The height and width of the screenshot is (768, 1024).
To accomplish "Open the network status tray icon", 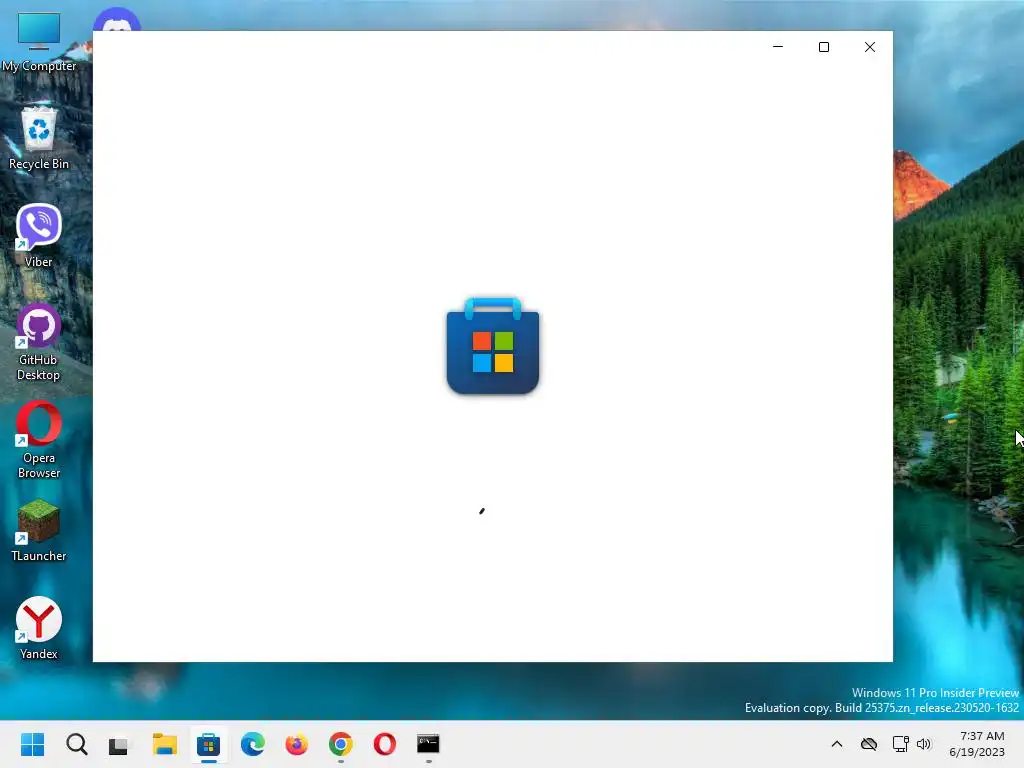I will click(x=901, y=744).
